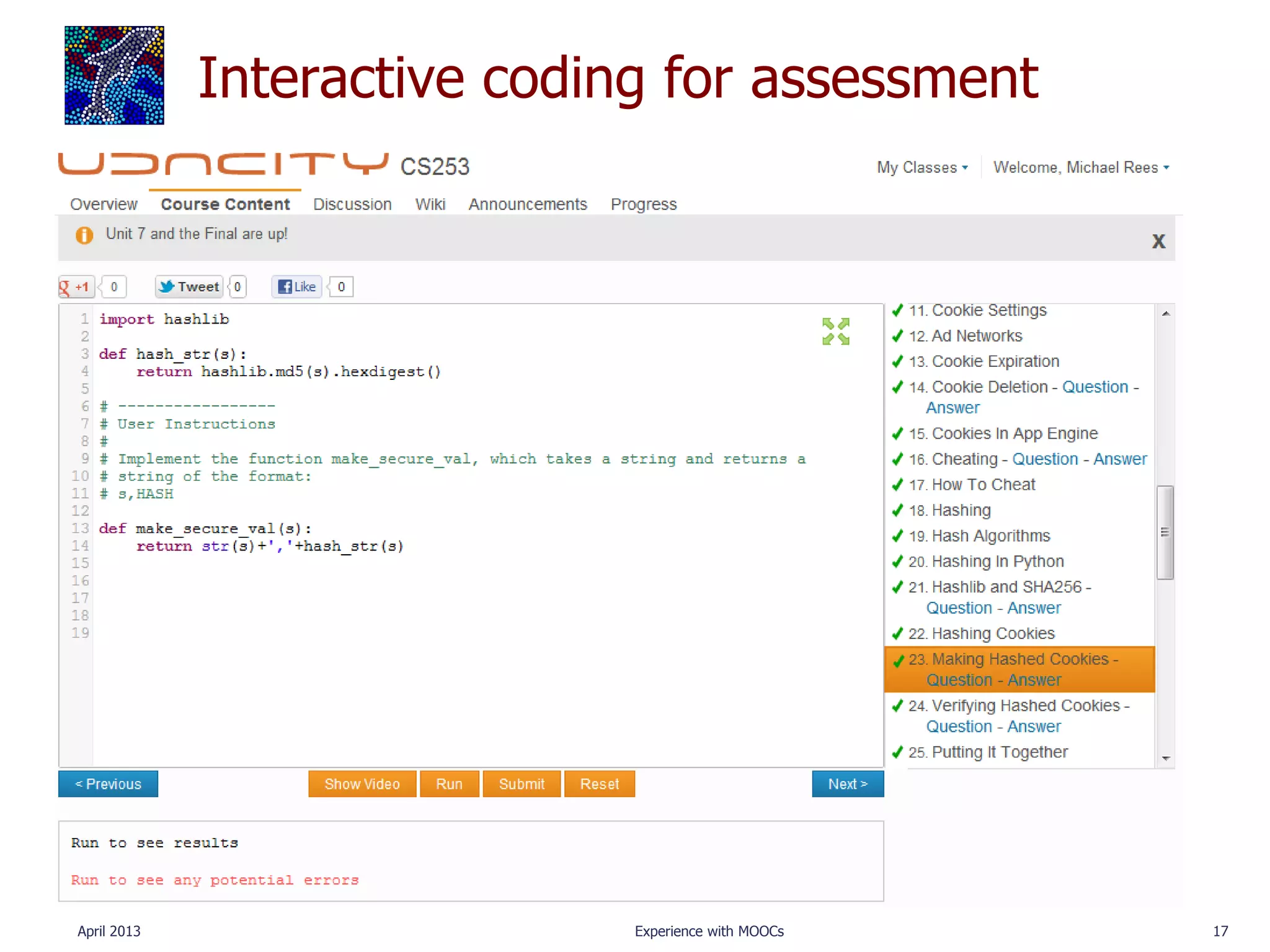Click the Google +1 button
This screenshot has height=952, width=1270.
[77, 287]
